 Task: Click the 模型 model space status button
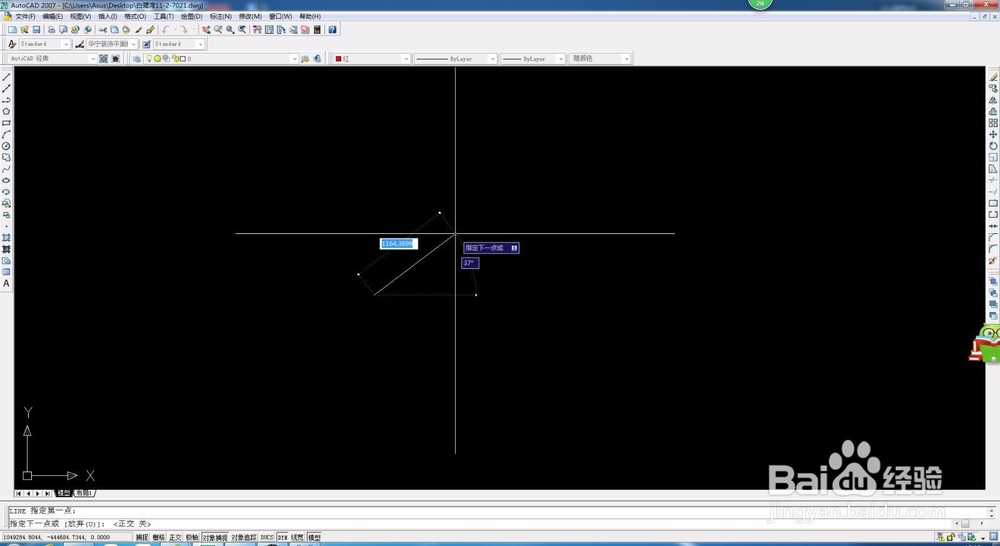coord(314,538)
